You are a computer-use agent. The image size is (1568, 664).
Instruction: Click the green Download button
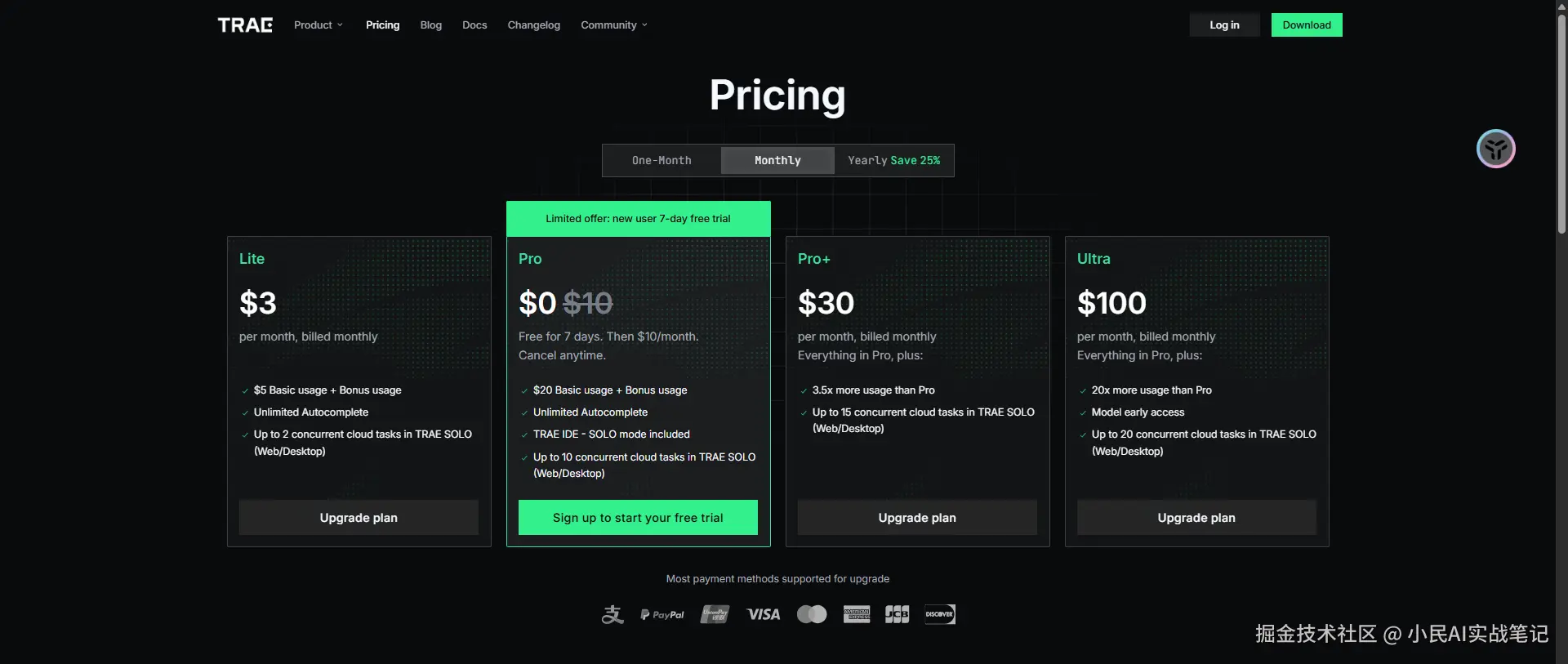1307,25
